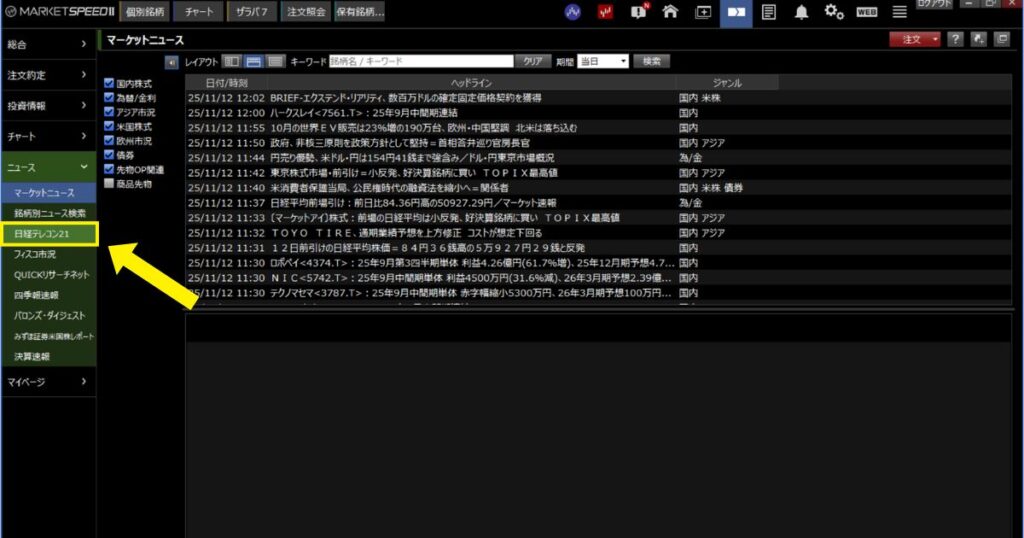The height and width of the screenshot is (538, 1024).
Task: Open the hamburger menu icon
Action: tap(899, 12)
